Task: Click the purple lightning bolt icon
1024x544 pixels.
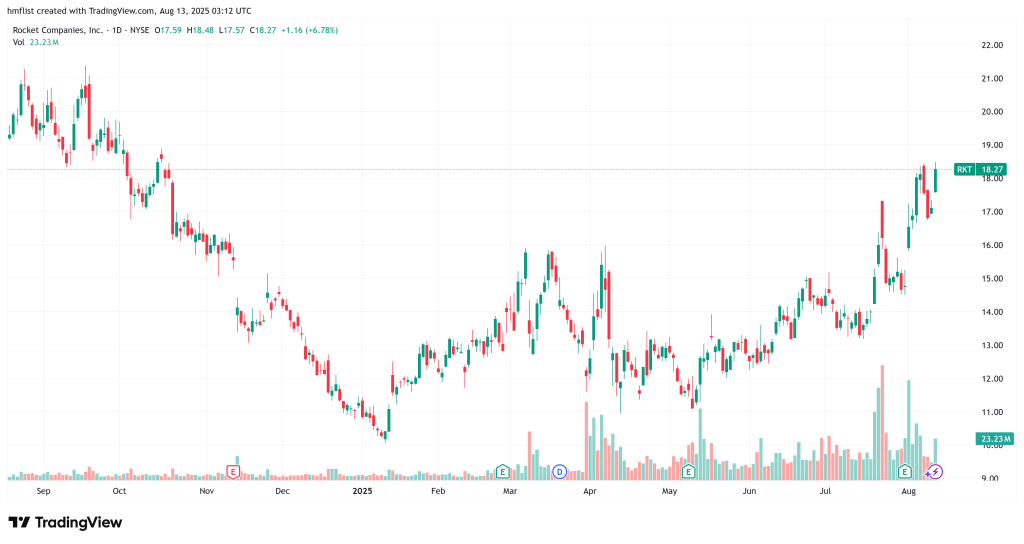Action: (934, 471)
